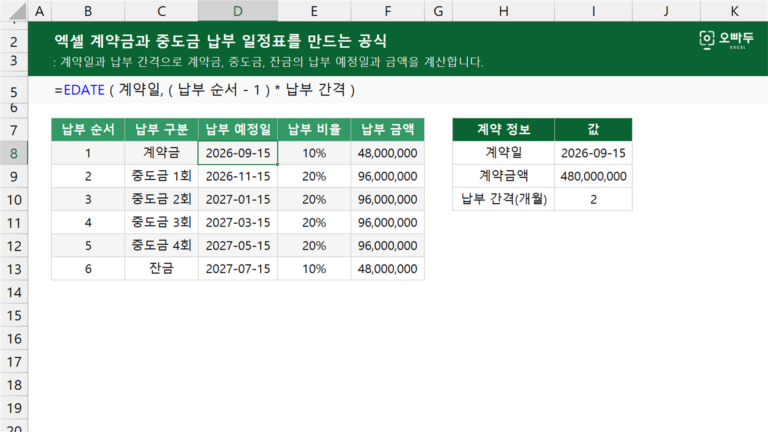This screenshot has height=432, width=768.
Task: Select 96,000,000 in the 중도금 1회 row
Action: point(387,176)
